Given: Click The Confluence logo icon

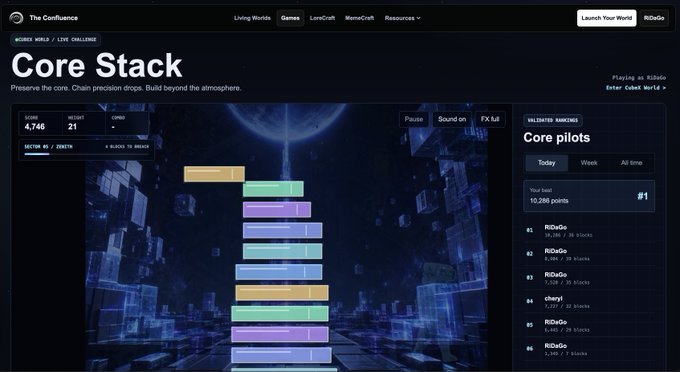Looking at the screenshot, I should click(16, 18).
